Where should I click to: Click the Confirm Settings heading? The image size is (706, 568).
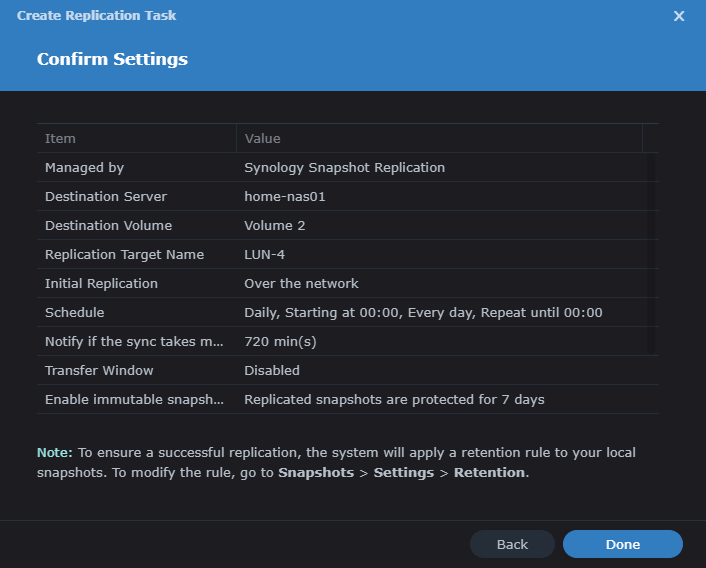click(112, 59)
